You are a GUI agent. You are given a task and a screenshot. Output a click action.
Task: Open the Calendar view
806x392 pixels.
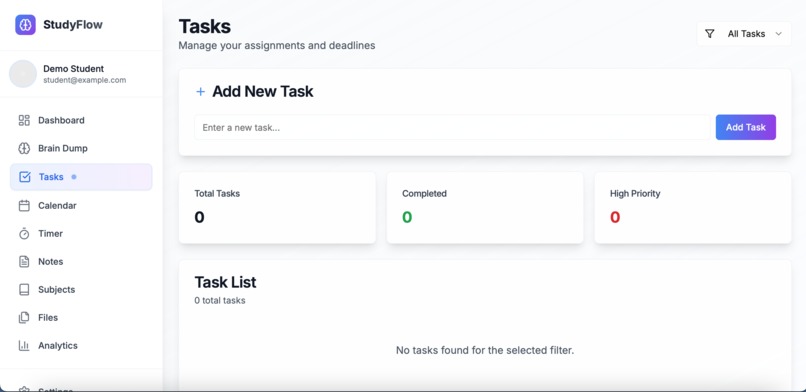coord(81,206)
